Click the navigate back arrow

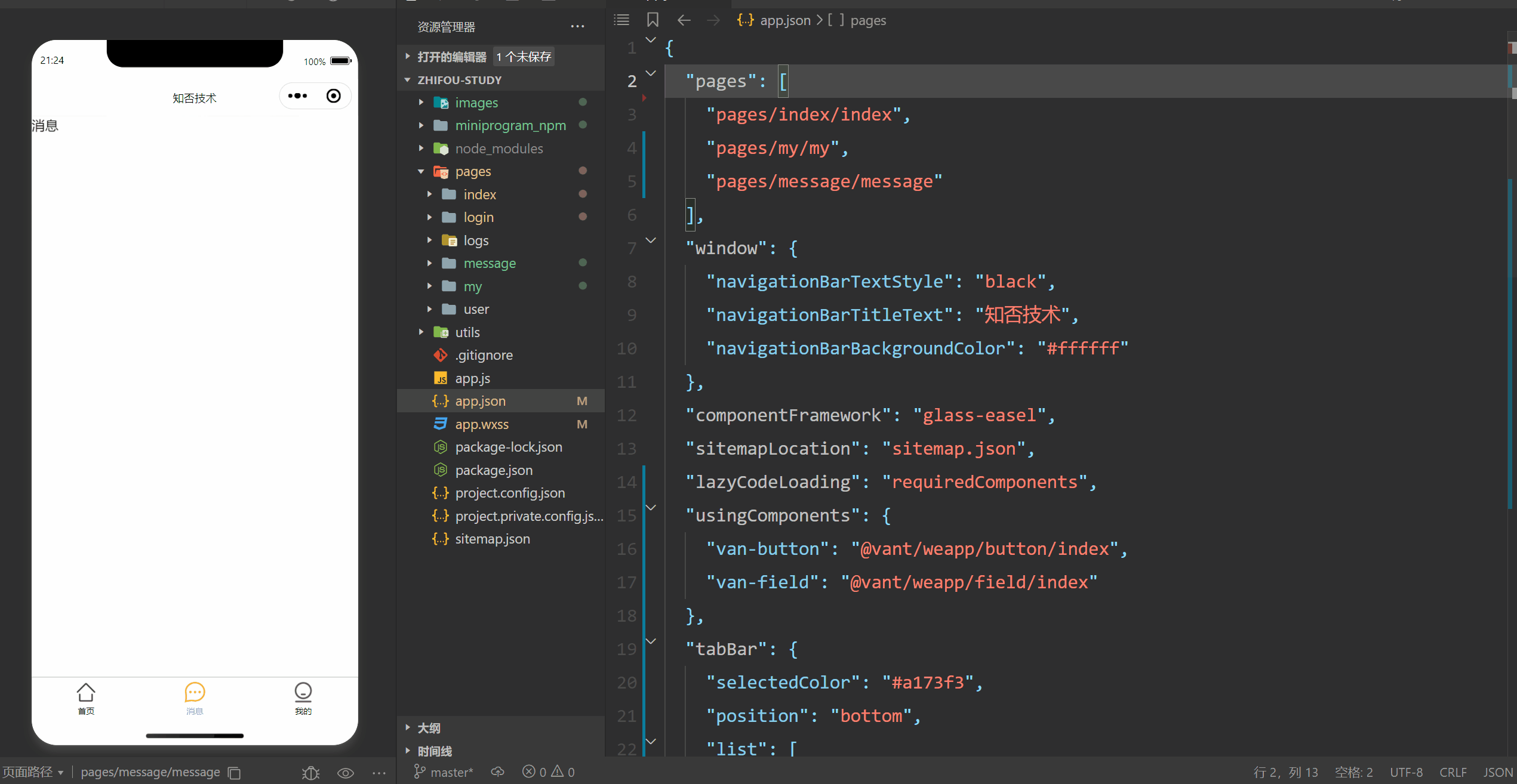point(684,20)
